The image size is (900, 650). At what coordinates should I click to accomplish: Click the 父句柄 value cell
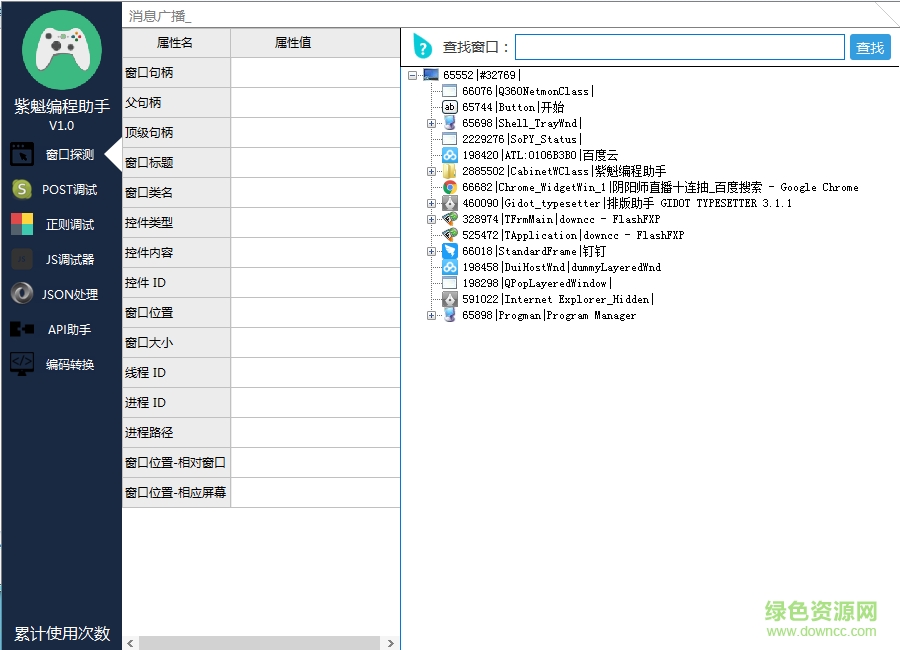[315, 102]
